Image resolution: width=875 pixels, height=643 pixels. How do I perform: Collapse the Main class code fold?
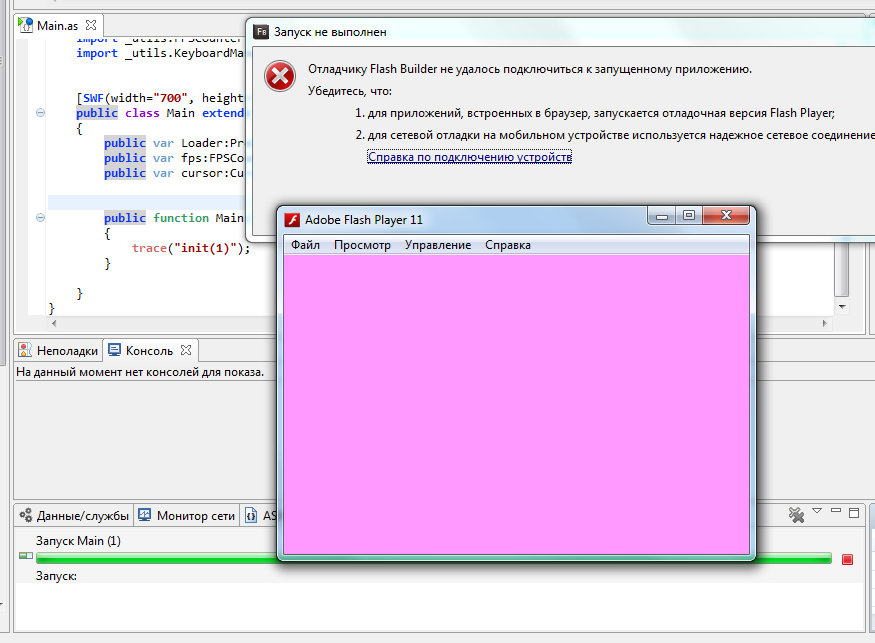40,113
